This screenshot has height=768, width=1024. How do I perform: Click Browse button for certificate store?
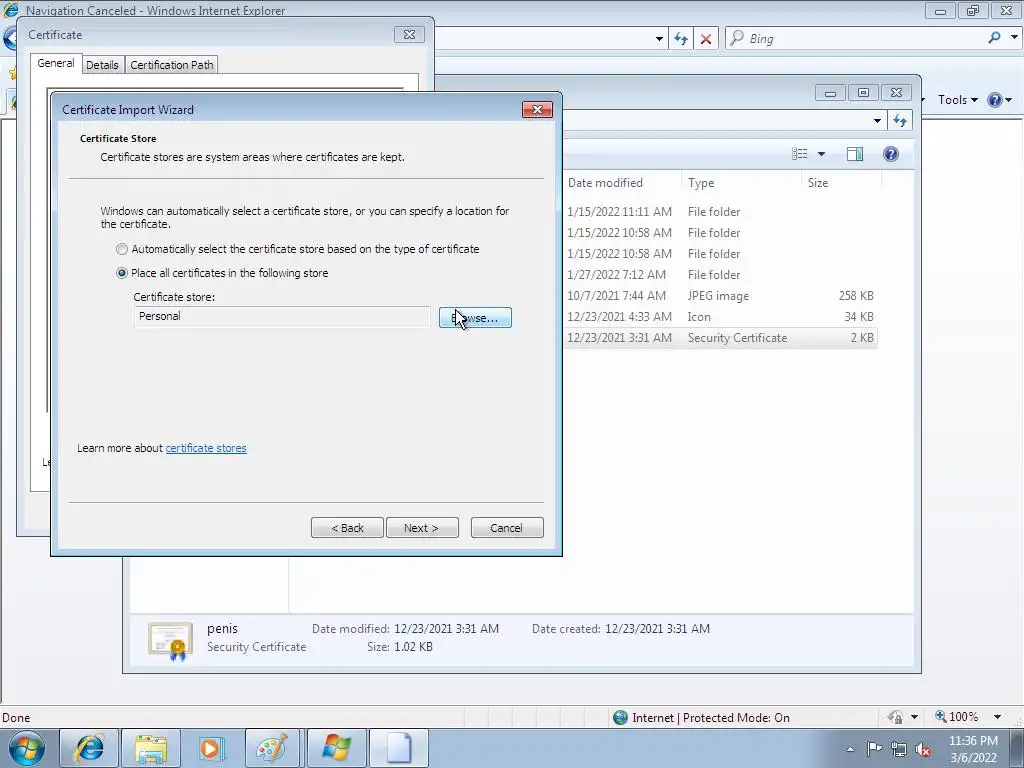(475, 318)
